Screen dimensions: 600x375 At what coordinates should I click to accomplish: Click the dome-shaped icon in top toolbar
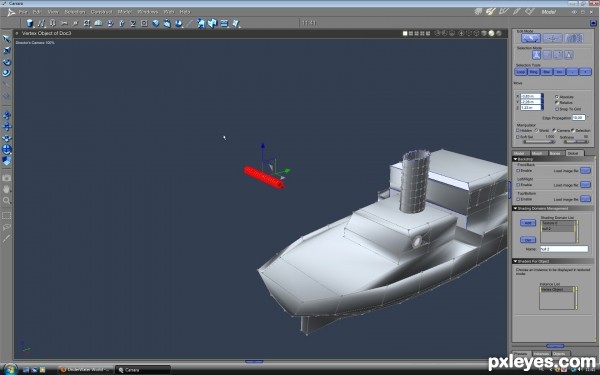click(98, 23)
